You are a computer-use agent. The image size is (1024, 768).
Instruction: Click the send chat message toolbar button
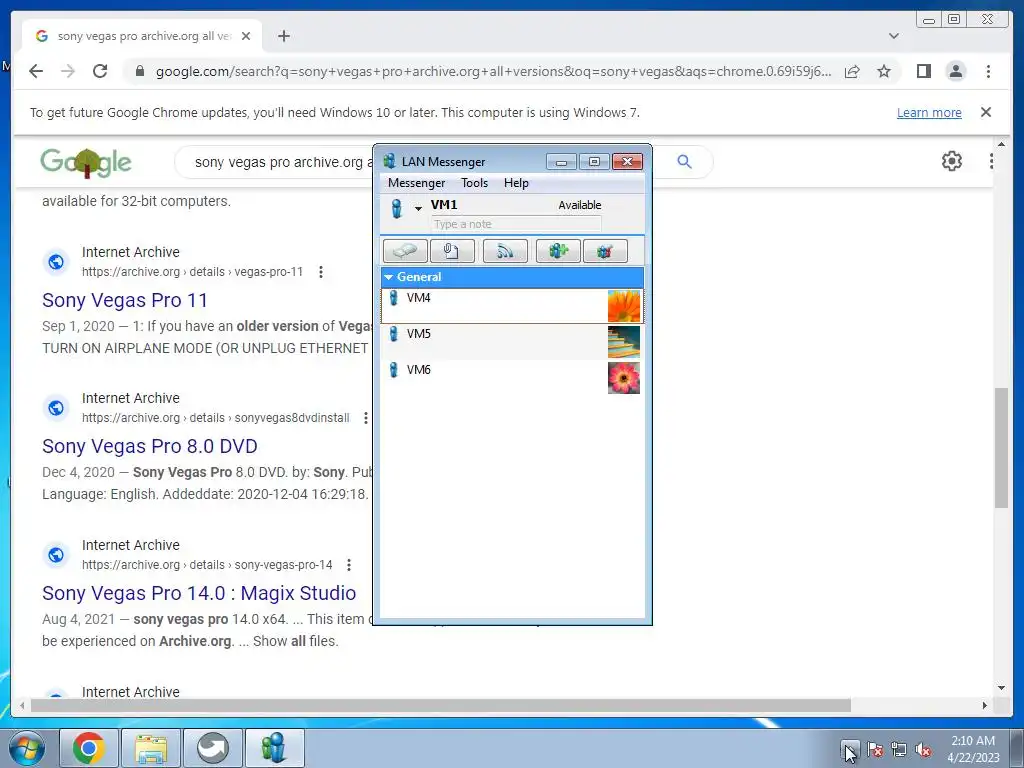405,251
